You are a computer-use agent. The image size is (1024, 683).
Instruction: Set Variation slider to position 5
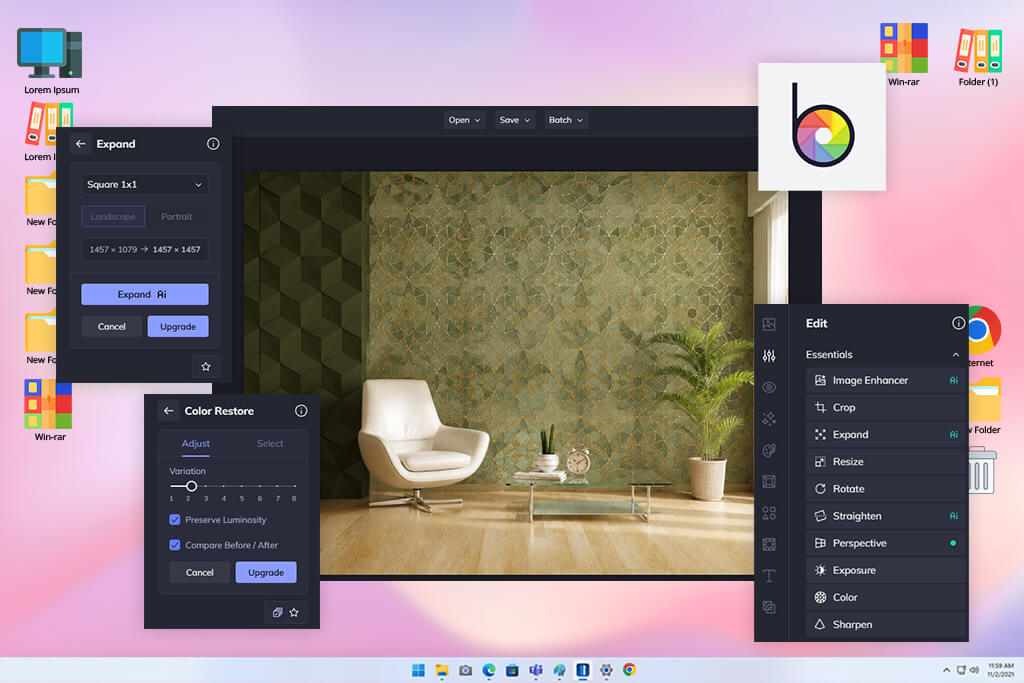click(x=242, y=486)
